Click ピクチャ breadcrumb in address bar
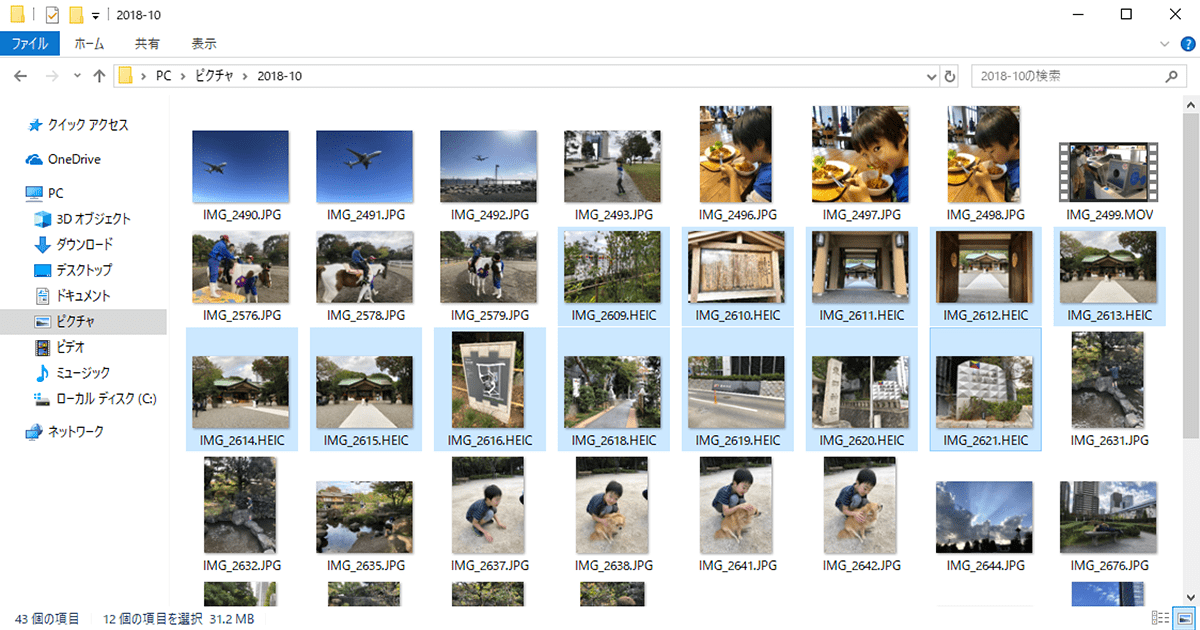This screenshot has width=1200, height=630. (214, 76)
